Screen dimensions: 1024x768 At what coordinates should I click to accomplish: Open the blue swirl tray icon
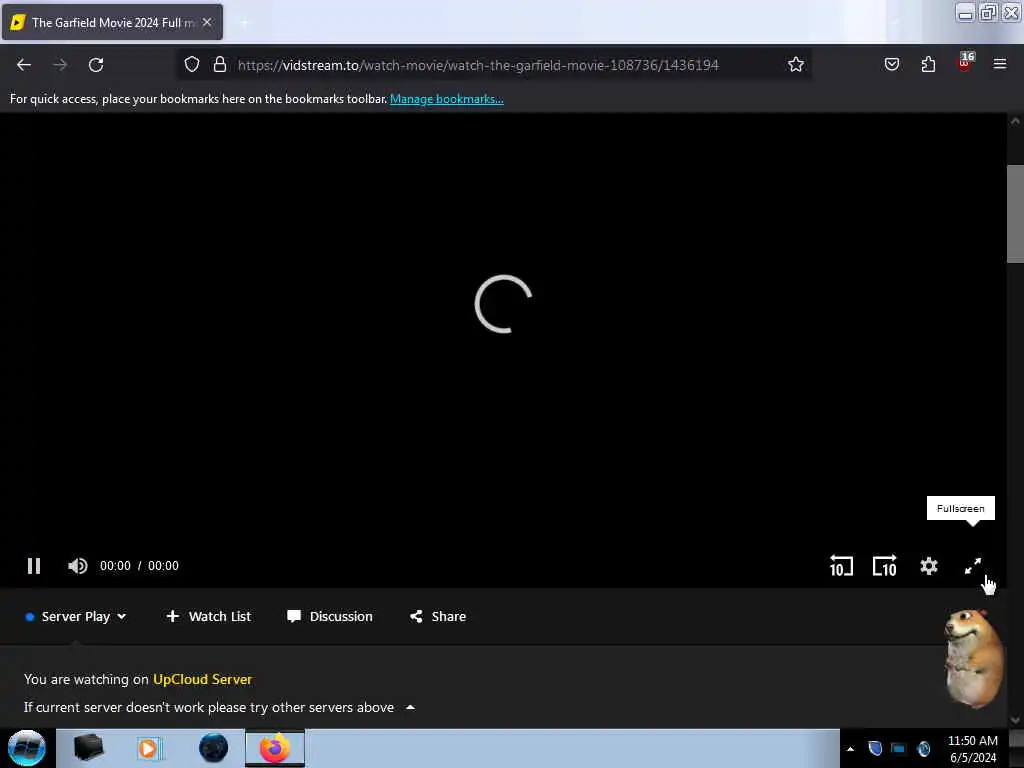click(924, 749)
